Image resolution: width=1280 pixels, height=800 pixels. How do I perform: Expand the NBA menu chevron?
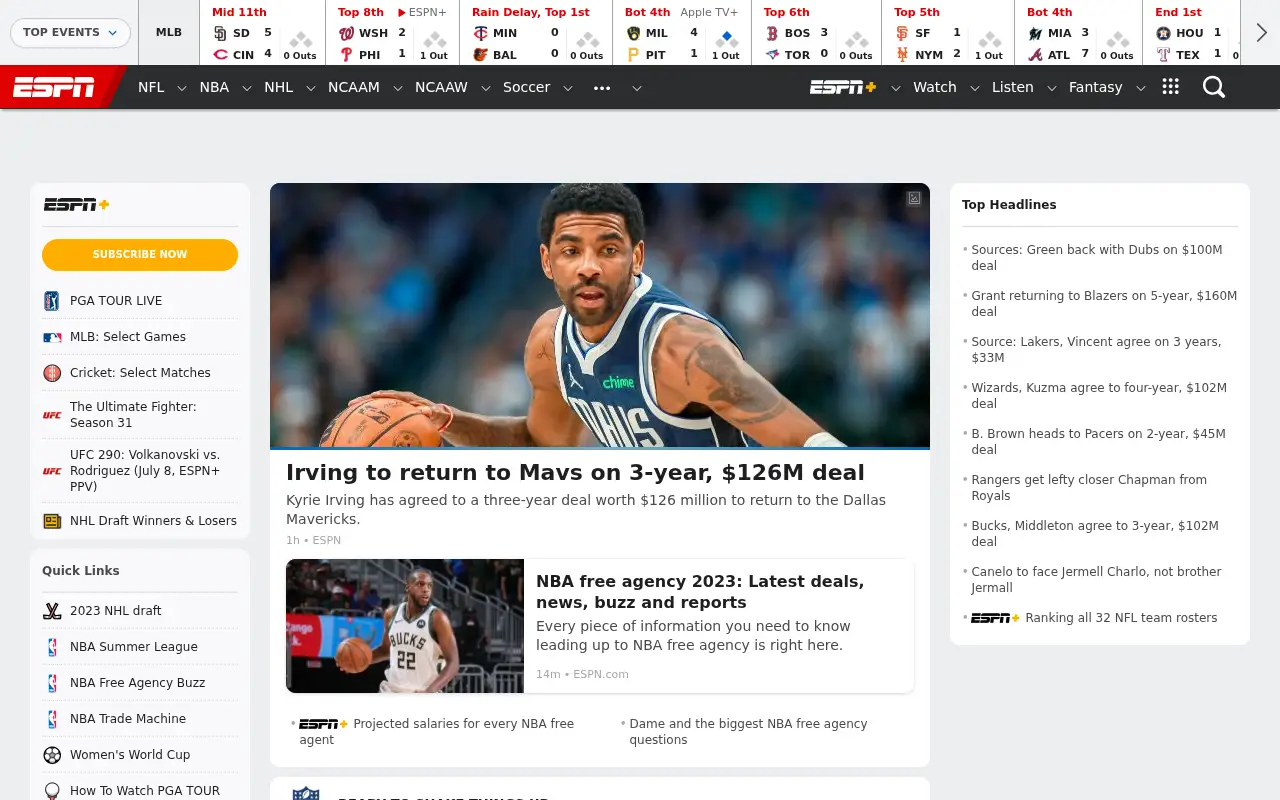[x=246, y=88]
